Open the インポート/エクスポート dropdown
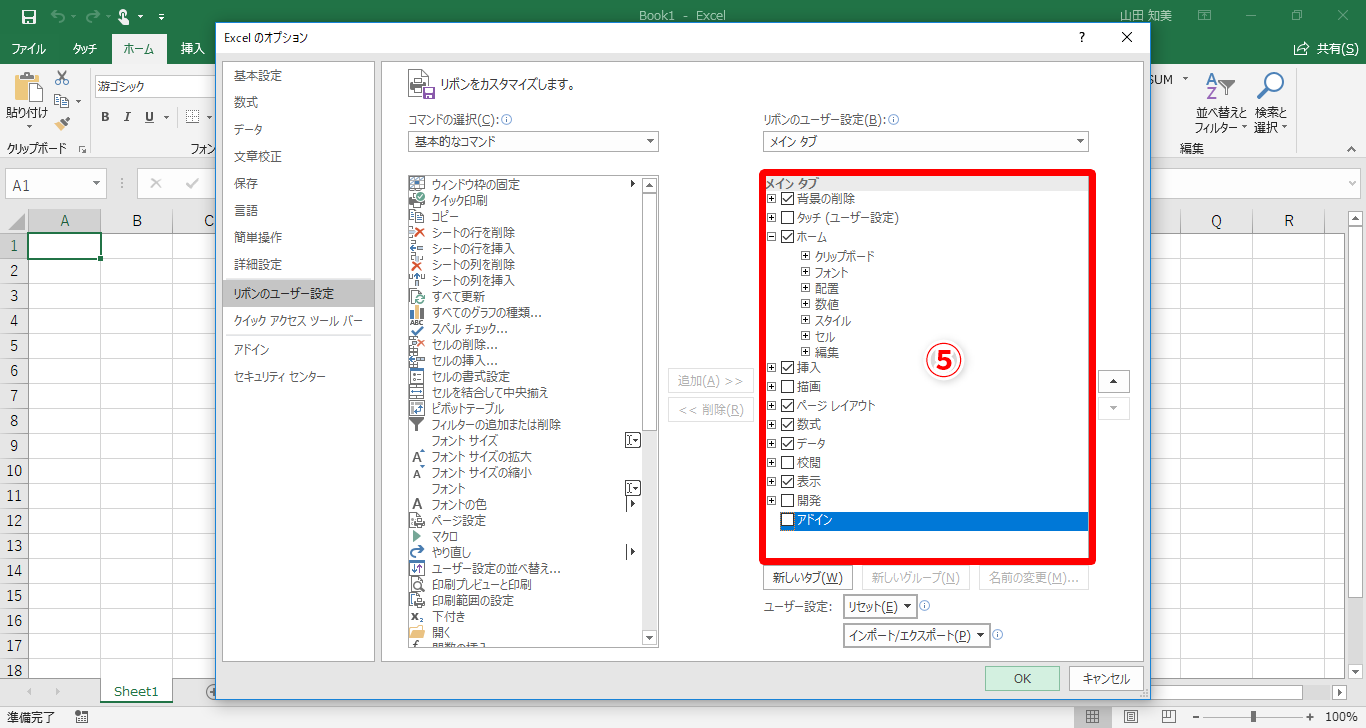Viewport: 1366px width, 728px height. click(x=917, y=635)
